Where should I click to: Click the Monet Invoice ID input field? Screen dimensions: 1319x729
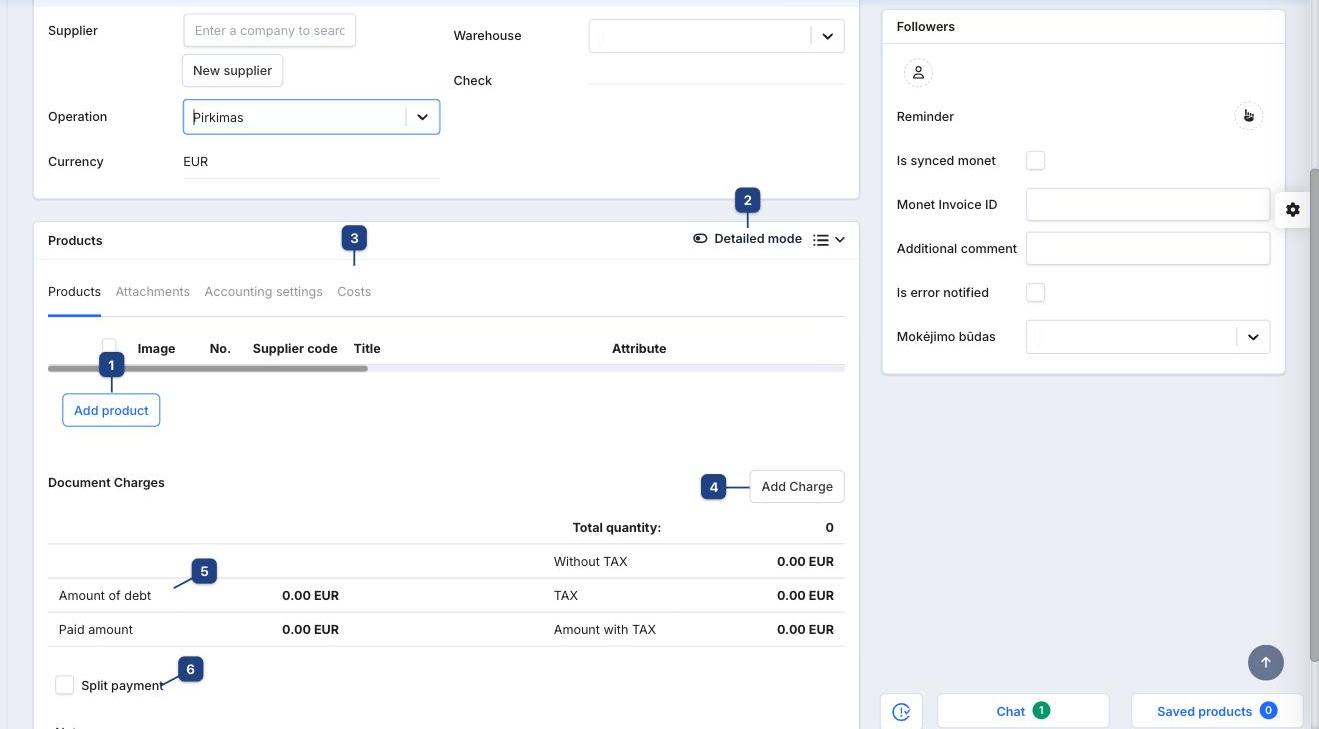pos(1148,205)
